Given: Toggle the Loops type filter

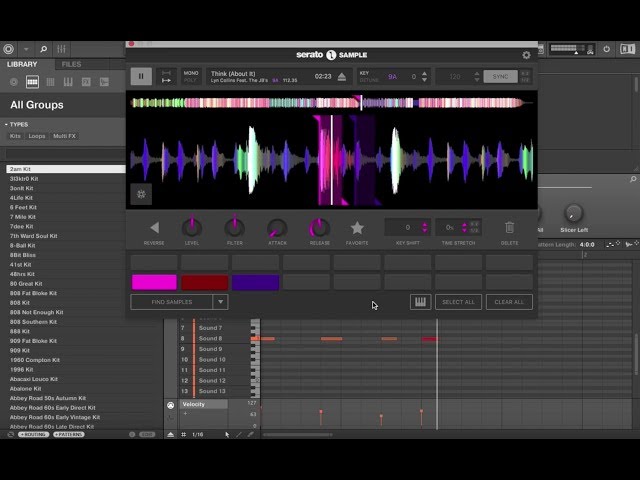Looking at the screenshot, I should [37, 136].
